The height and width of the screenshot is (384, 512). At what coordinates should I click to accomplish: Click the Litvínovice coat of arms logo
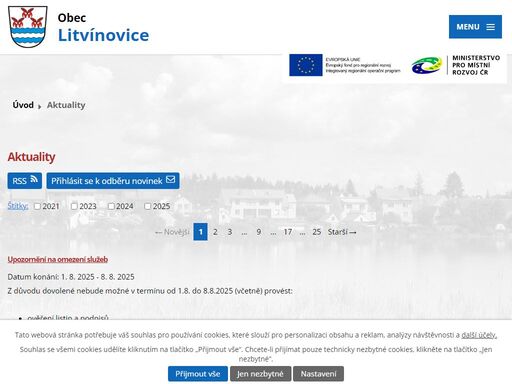(28, 27)
